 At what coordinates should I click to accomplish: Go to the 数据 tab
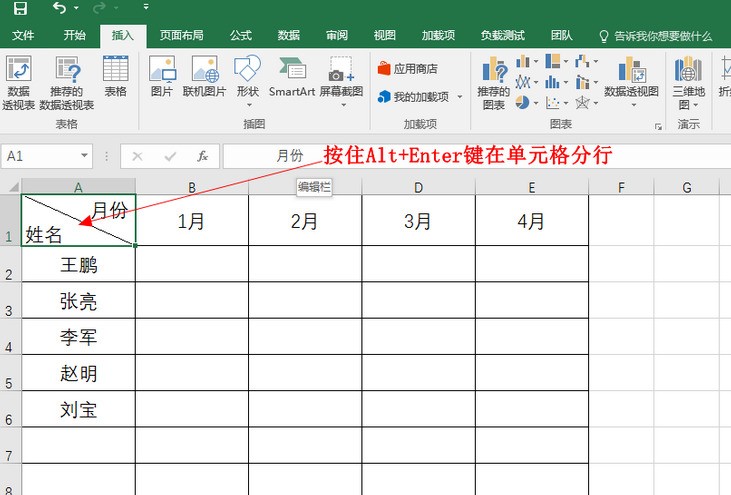coord(289,35)
